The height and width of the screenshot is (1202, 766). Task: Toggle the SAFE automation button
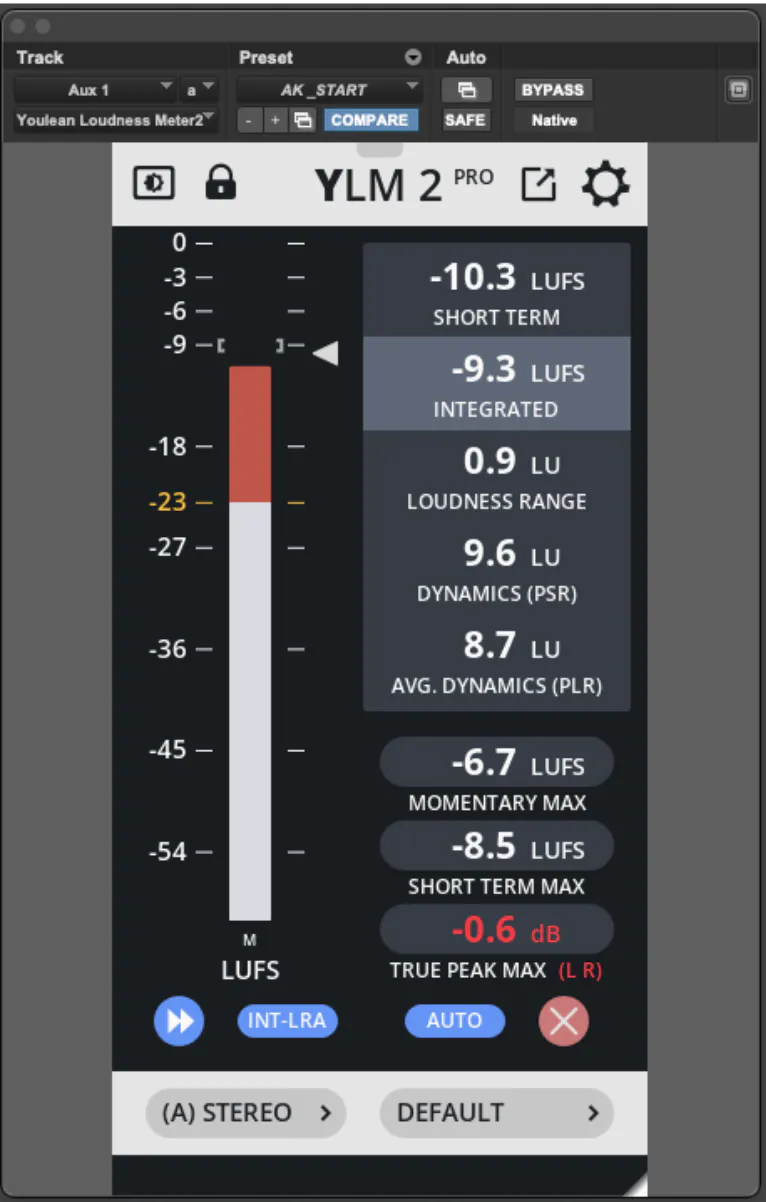coord(466,120)
